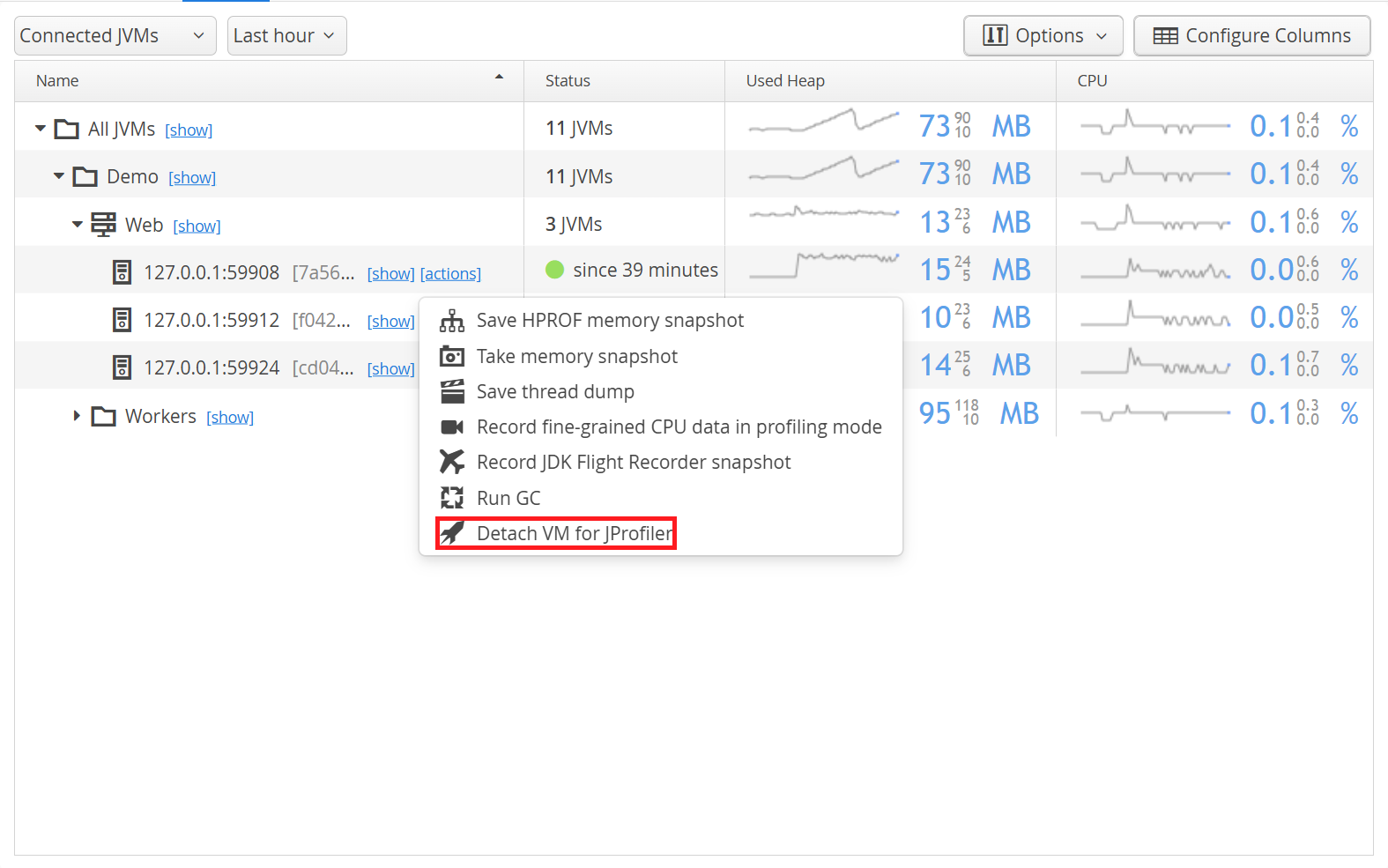Click the server group icon beside Web
The height and width of the screenshot is (868, 1388).
click(103, 225)
